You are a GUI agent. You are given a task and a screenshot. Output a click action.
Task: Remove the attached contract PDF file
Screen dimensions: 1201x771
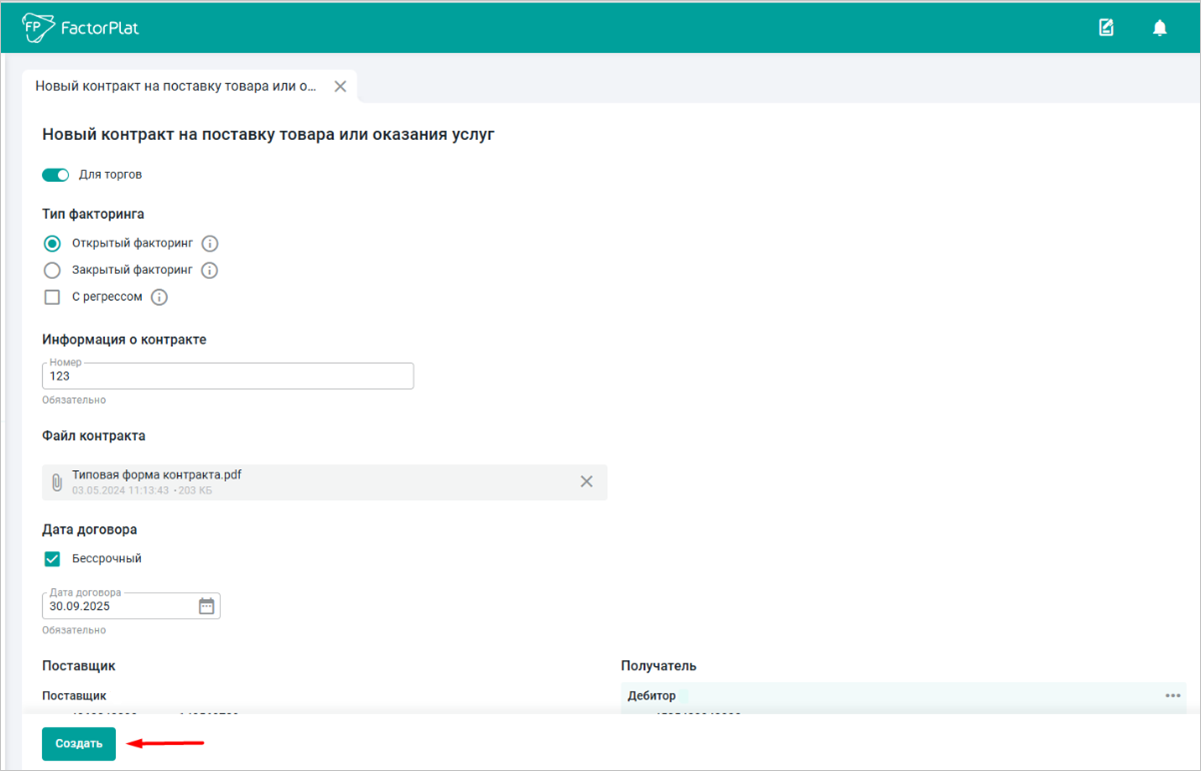coord(587,482)
